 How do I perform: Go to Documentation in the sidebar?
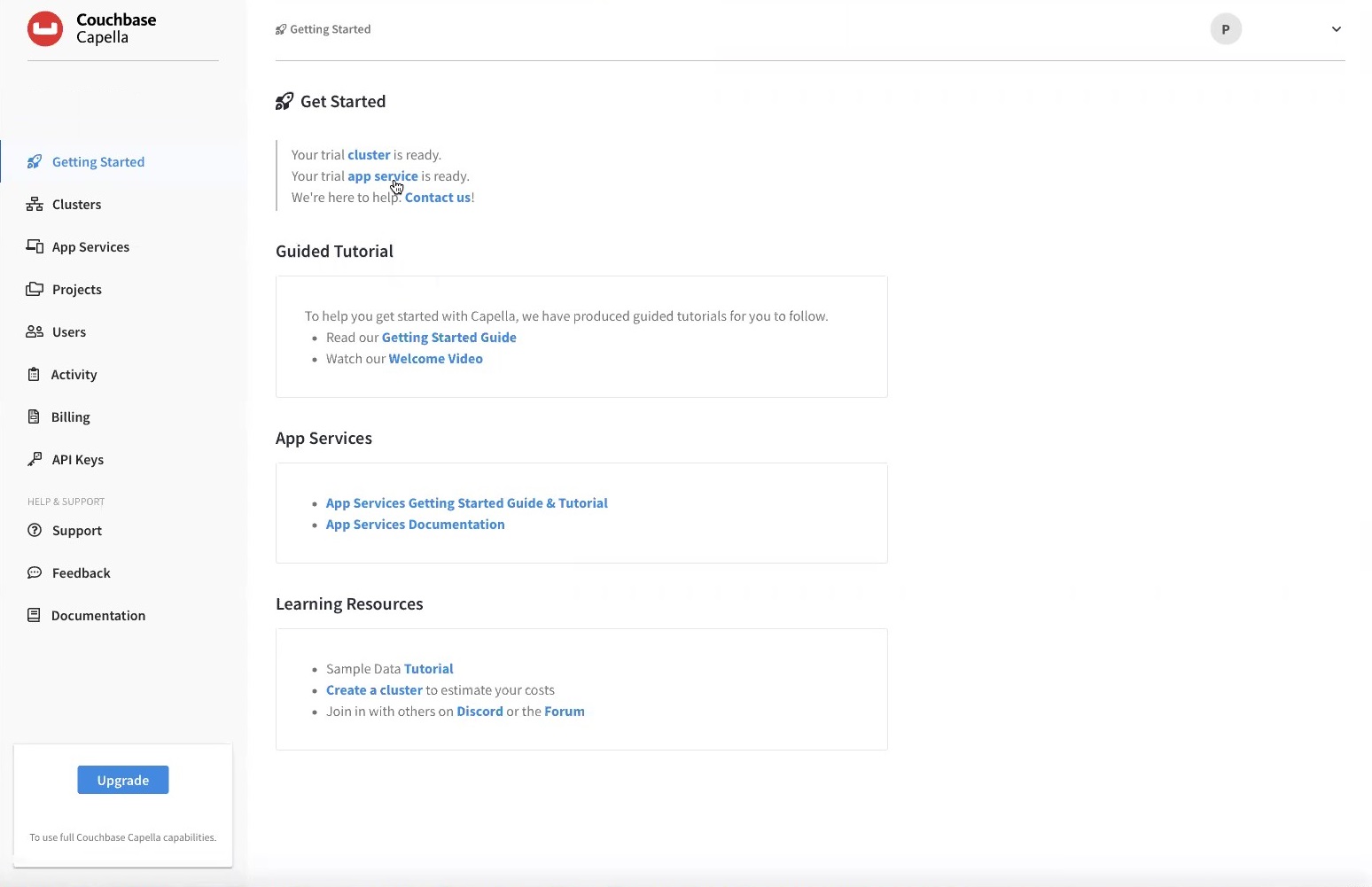pyautogui.click(x=97, y=616)
